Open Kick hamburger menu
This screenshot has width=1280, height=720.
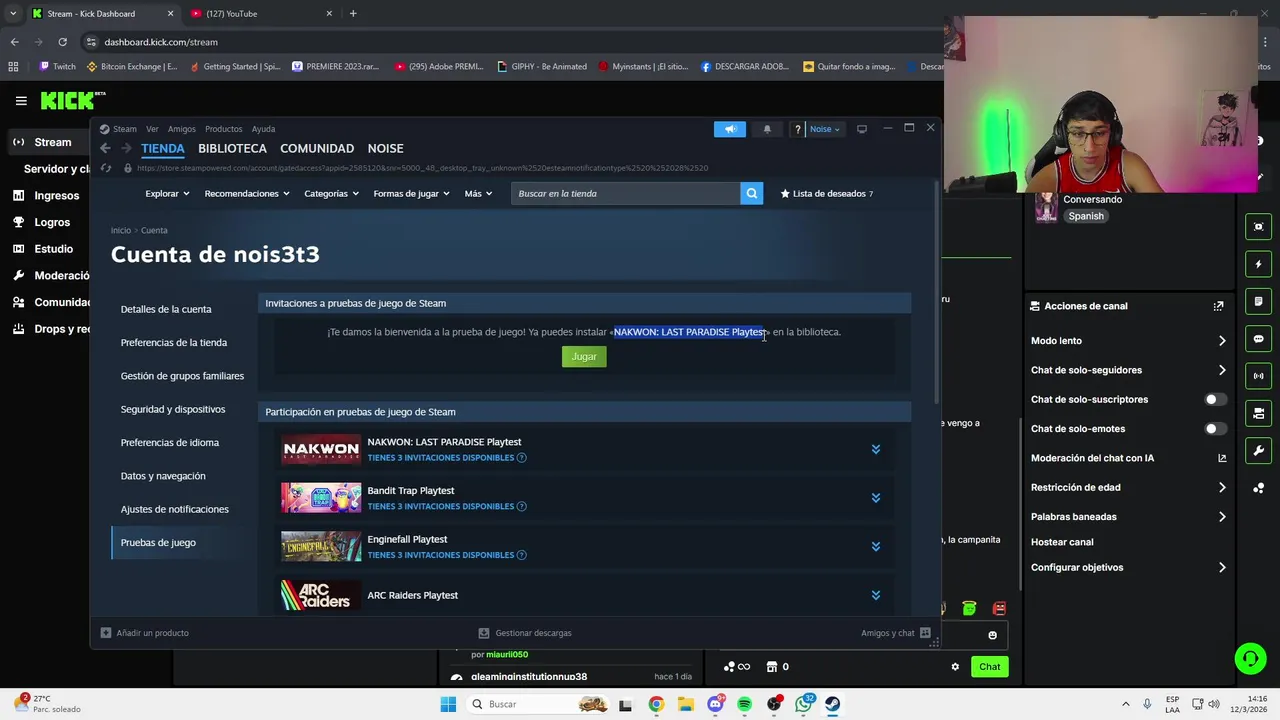pyautogui.click(x=21, y=100)
